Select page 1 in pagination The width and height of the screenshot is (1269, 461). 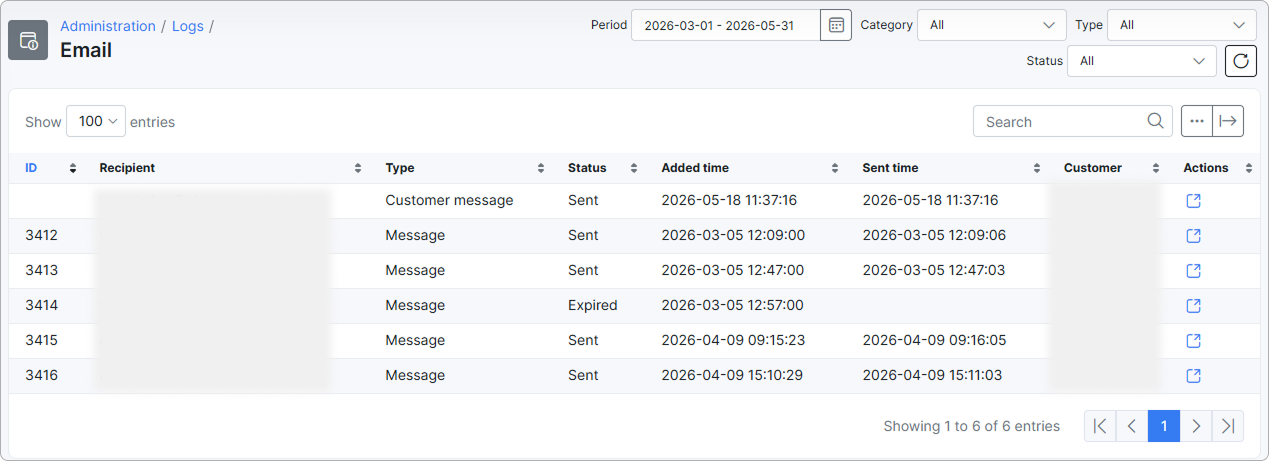[1164, 426]
